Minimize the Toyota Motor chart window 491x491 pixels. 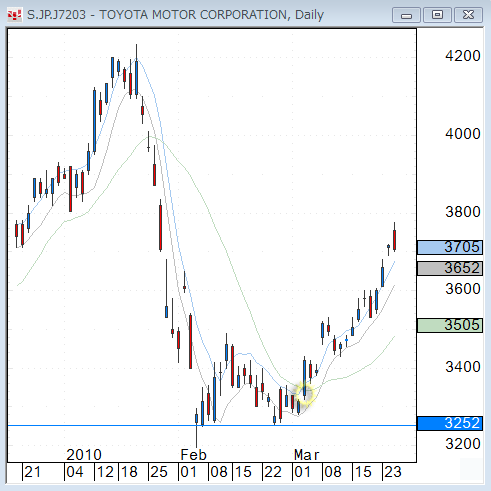pos(406,15)
